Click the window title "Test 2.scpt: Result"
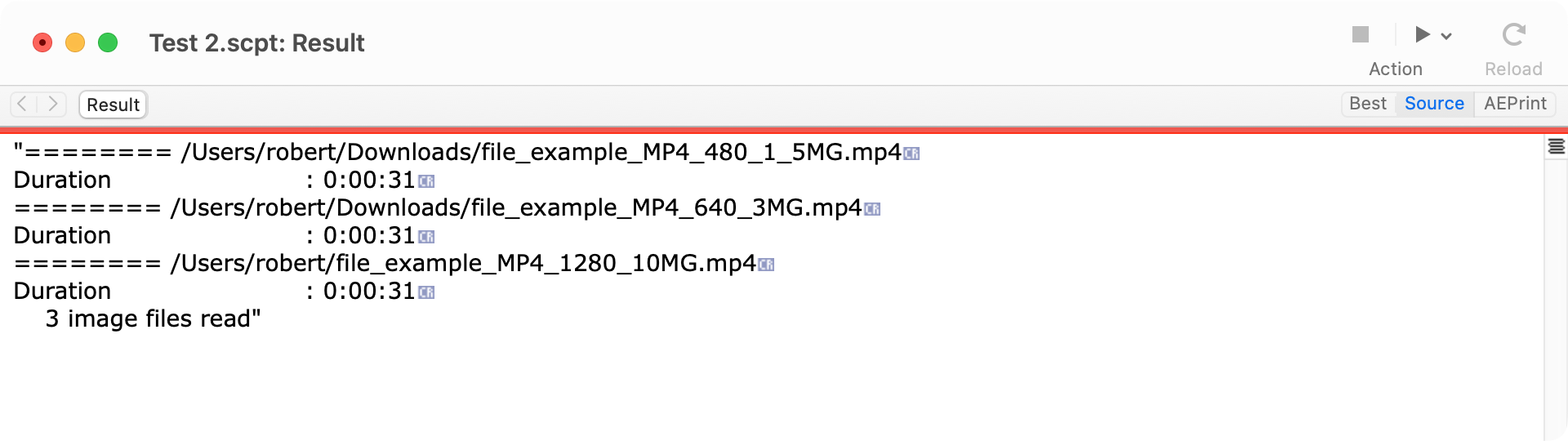The height and width of the screenshot is (441, 1568). click(x=256, y=43)
